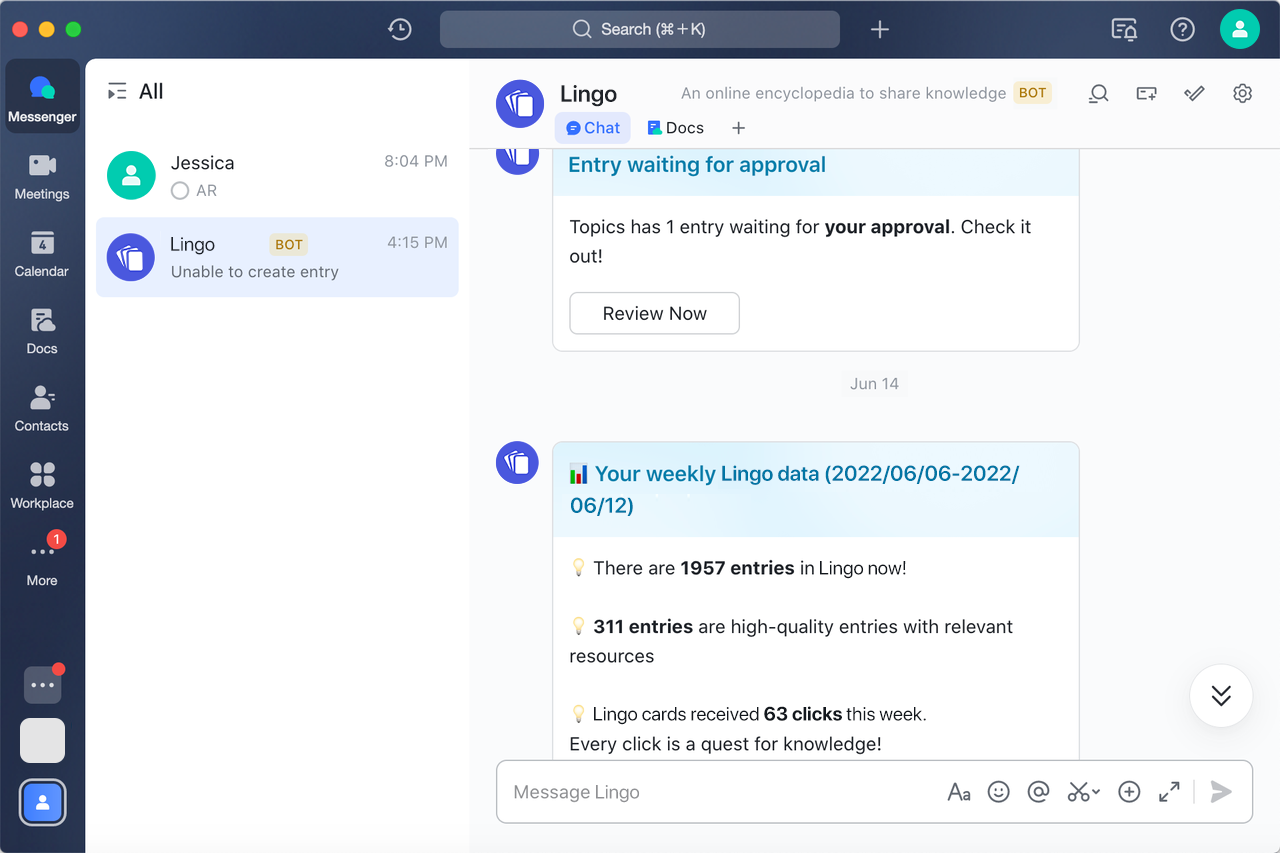Click the history clock icon
1280x853 pixels.
[400, 29]
